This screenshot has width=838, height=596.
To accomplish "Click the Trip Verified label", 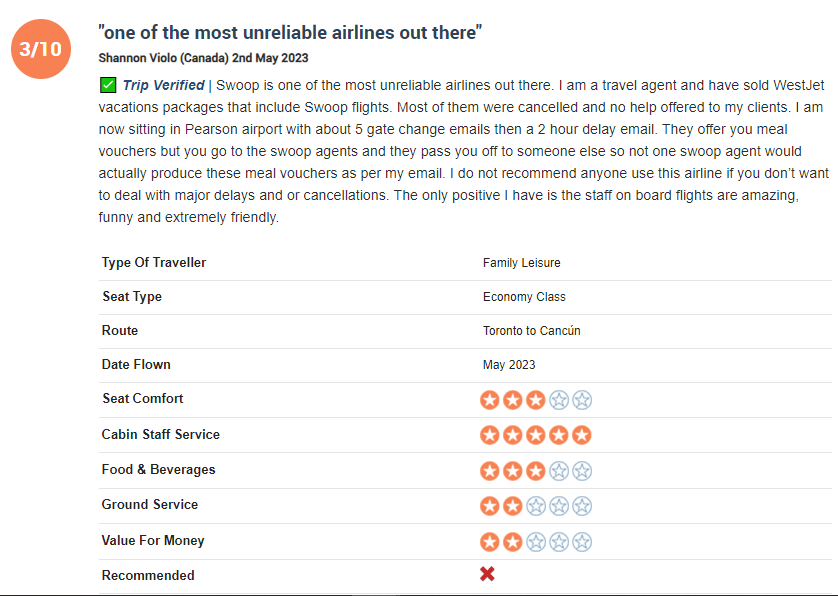I will tap(164, 85).
